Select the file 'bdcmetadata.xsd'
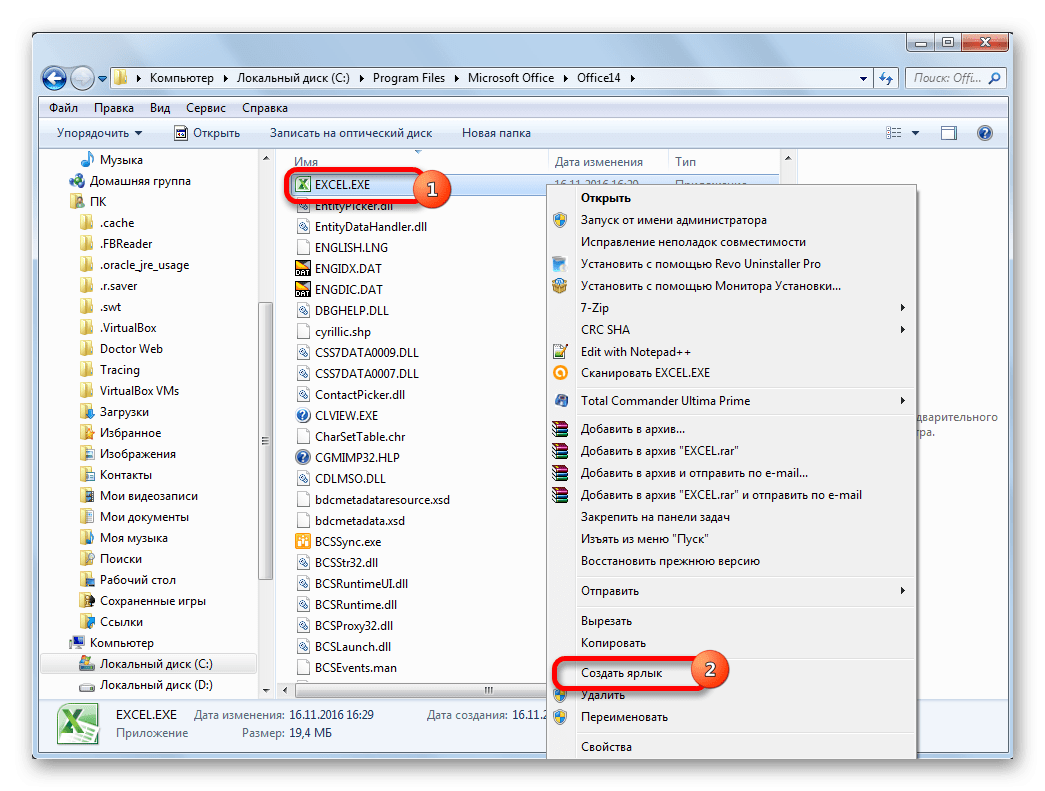 [360, 520]
